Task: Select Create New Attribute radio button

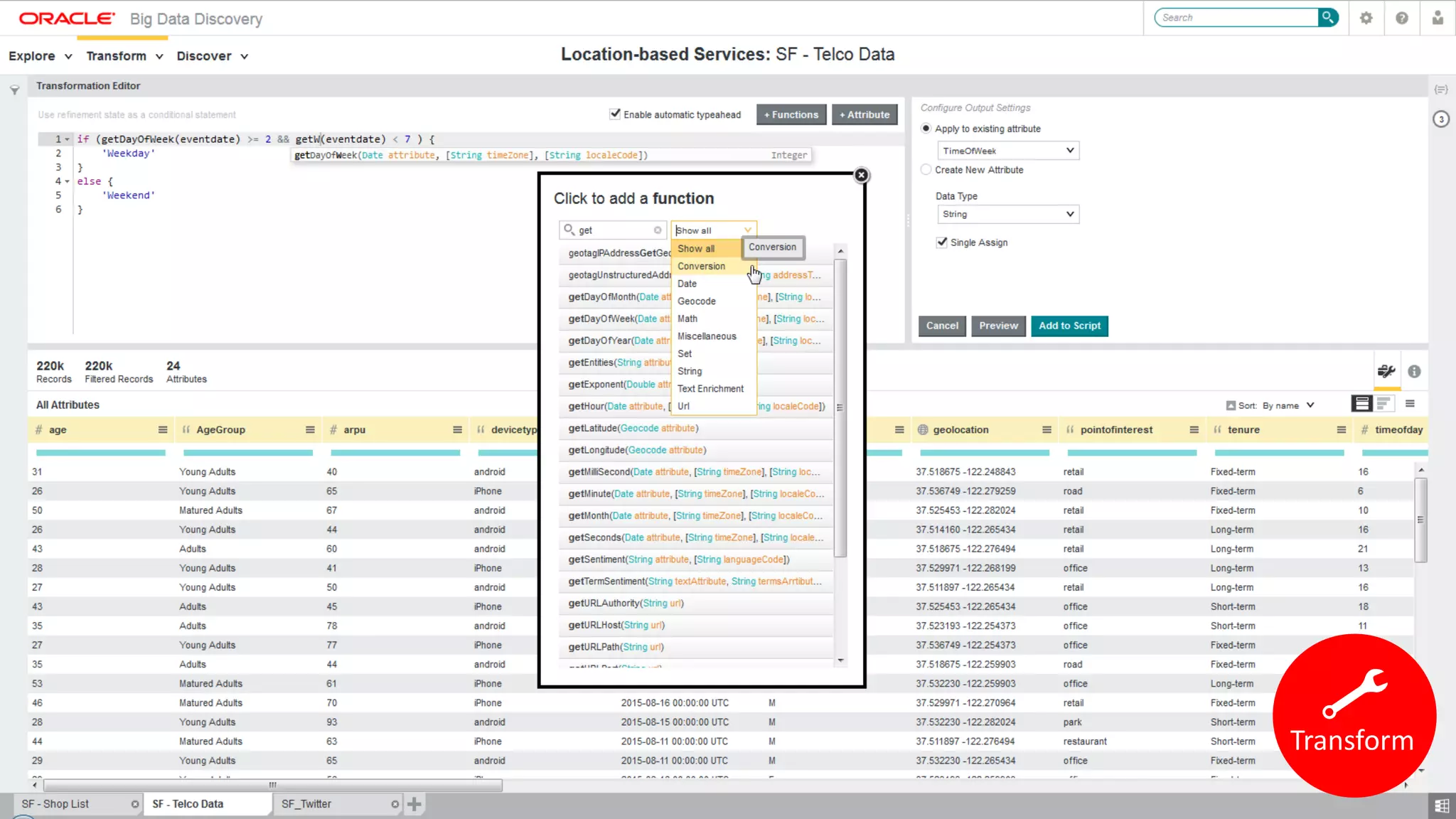Action: [926, 169]
